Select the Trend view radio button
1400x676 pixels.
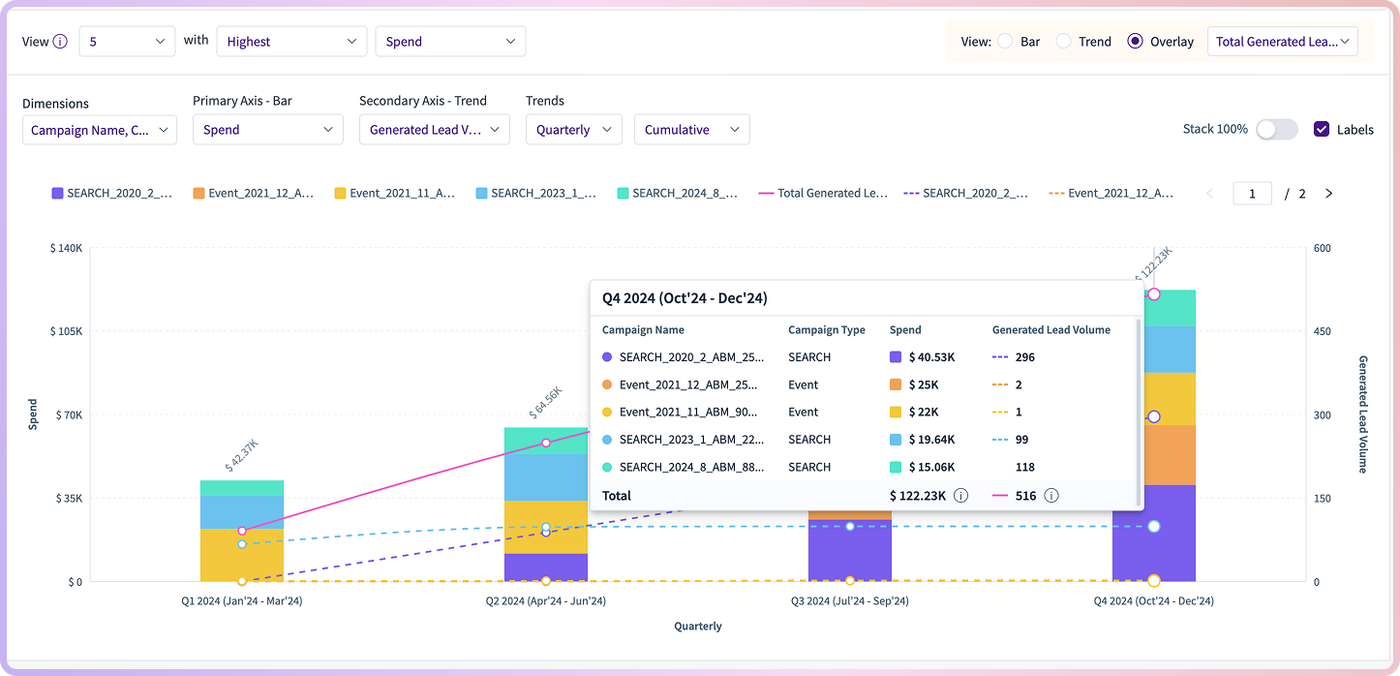(x=1064, y=41)
